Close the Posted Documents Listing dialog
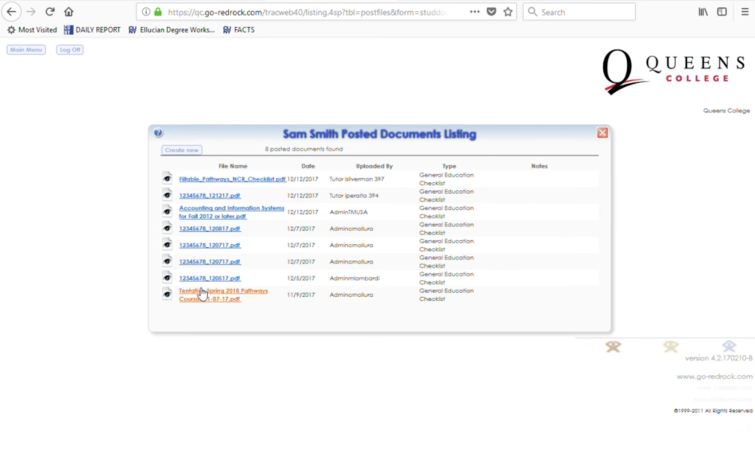Screen dimensions: 755x450 pos(602,133)
